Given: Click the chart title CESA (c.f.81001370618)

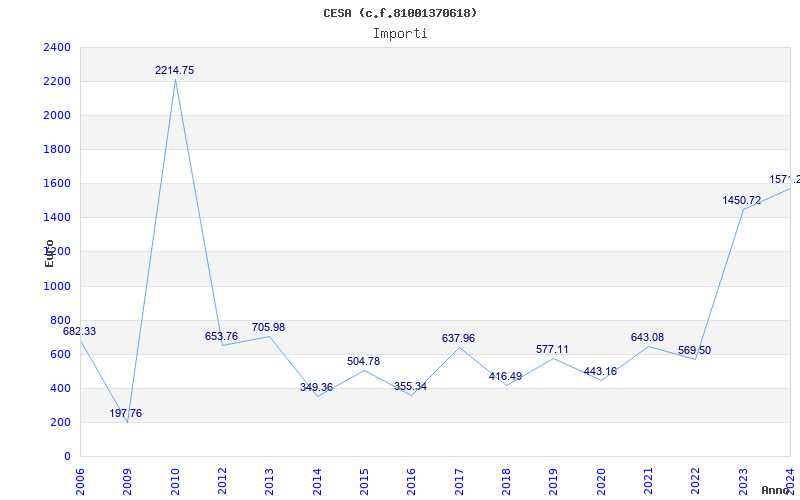Looking at the screenshot, I should pos(400,13).
